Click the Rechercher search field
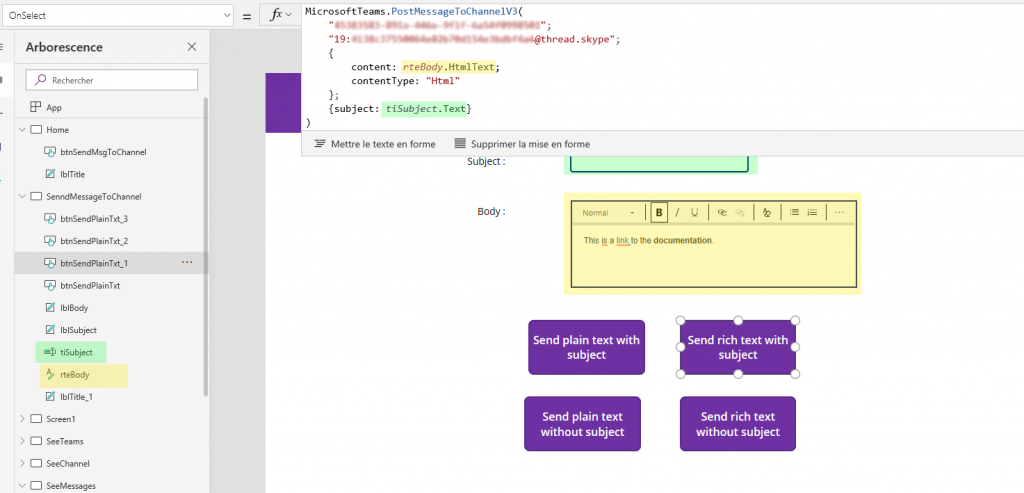 click(112, 80)
